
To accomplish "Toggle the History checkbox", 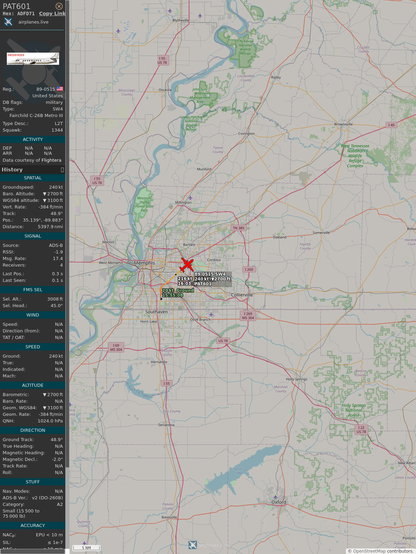I will (62, 170).
